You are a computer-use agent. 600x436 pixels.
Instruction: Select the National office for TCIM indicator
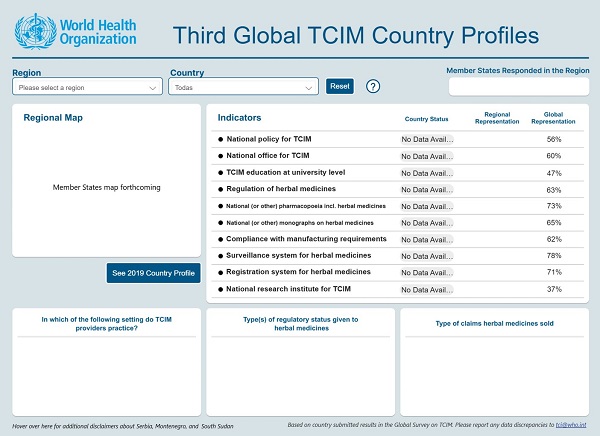(x=268, y=156)
